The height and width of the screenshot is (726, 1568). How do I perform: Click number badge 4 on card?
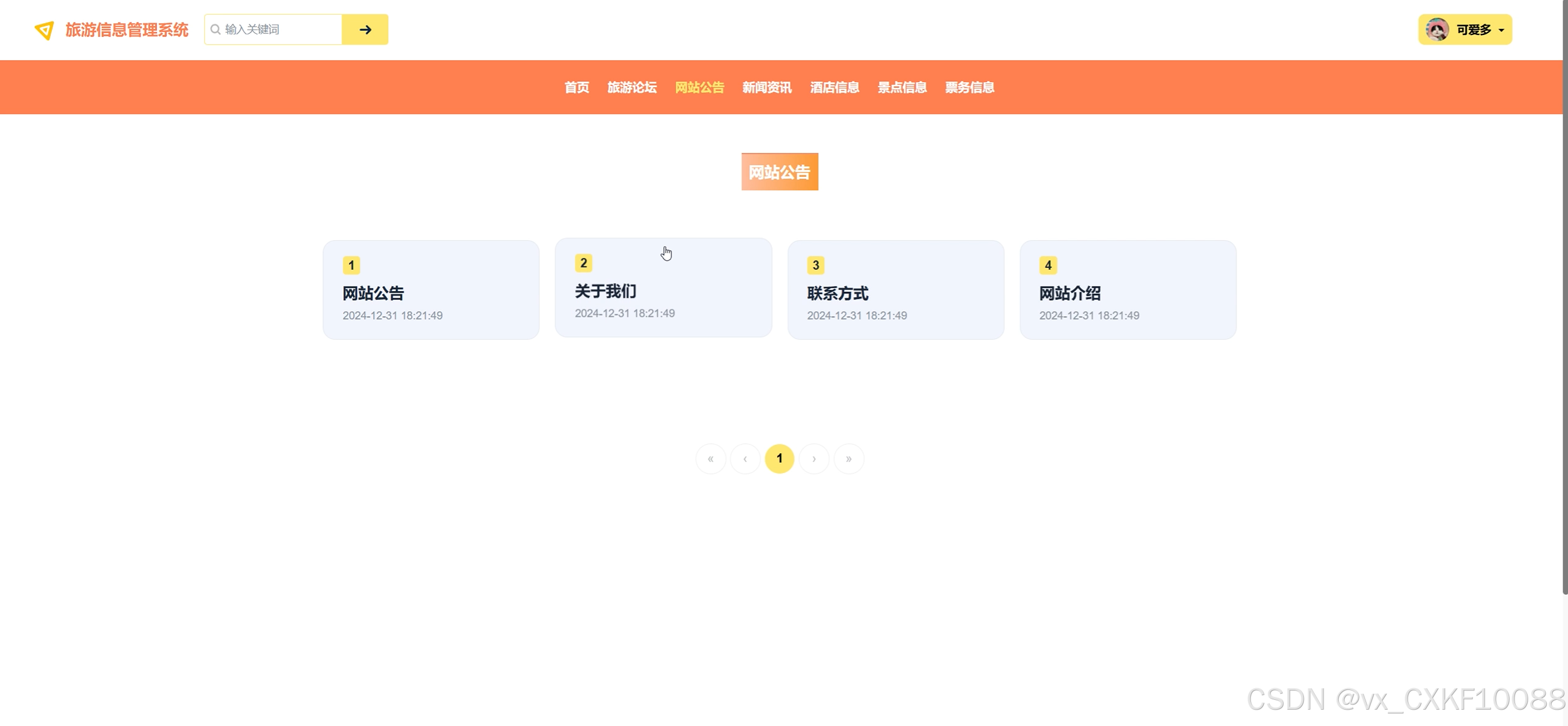pos(1048,265)
